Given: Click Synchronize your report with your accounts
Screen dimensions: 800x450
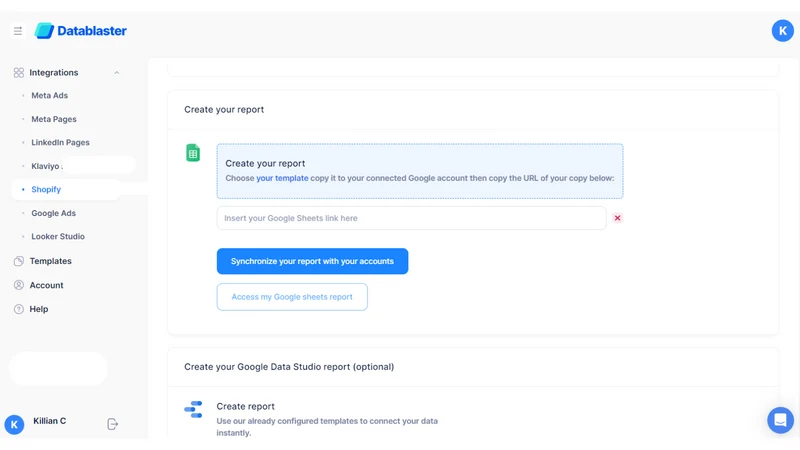Looking at the screenshot, I should point(312,261).
